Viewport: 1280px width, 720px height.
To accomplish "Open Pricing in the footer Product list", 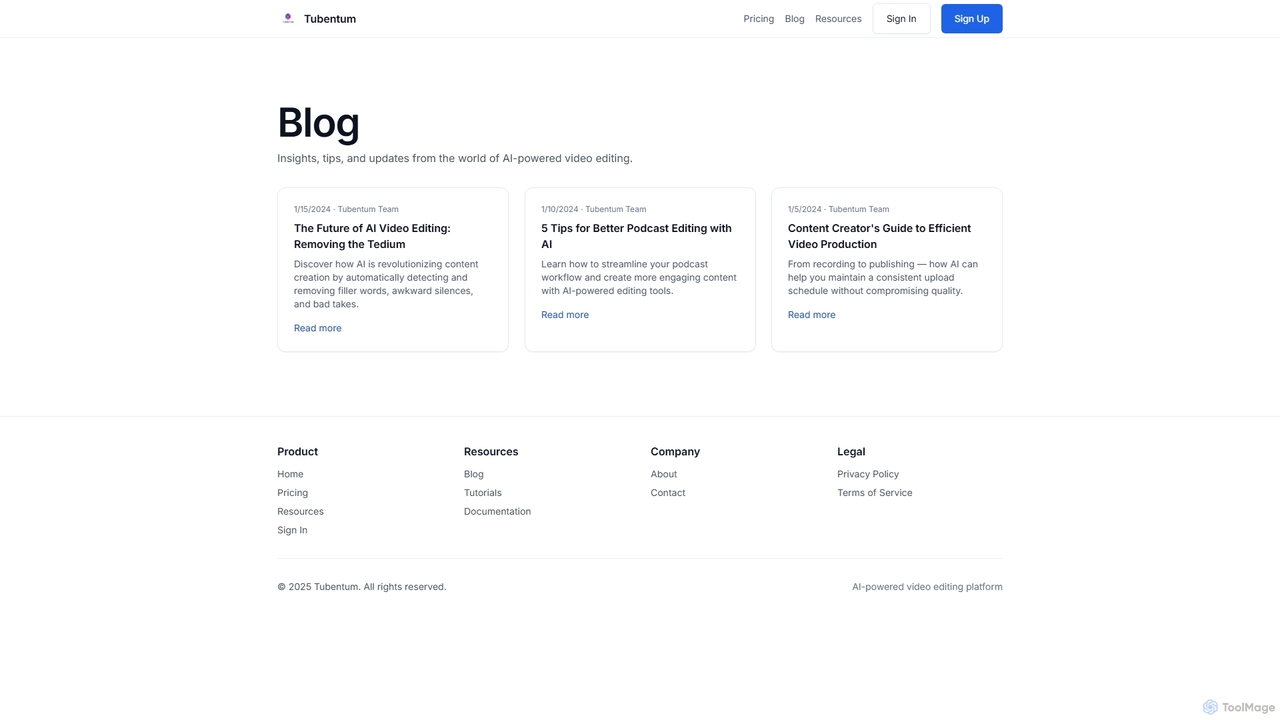I will point(293,493).
